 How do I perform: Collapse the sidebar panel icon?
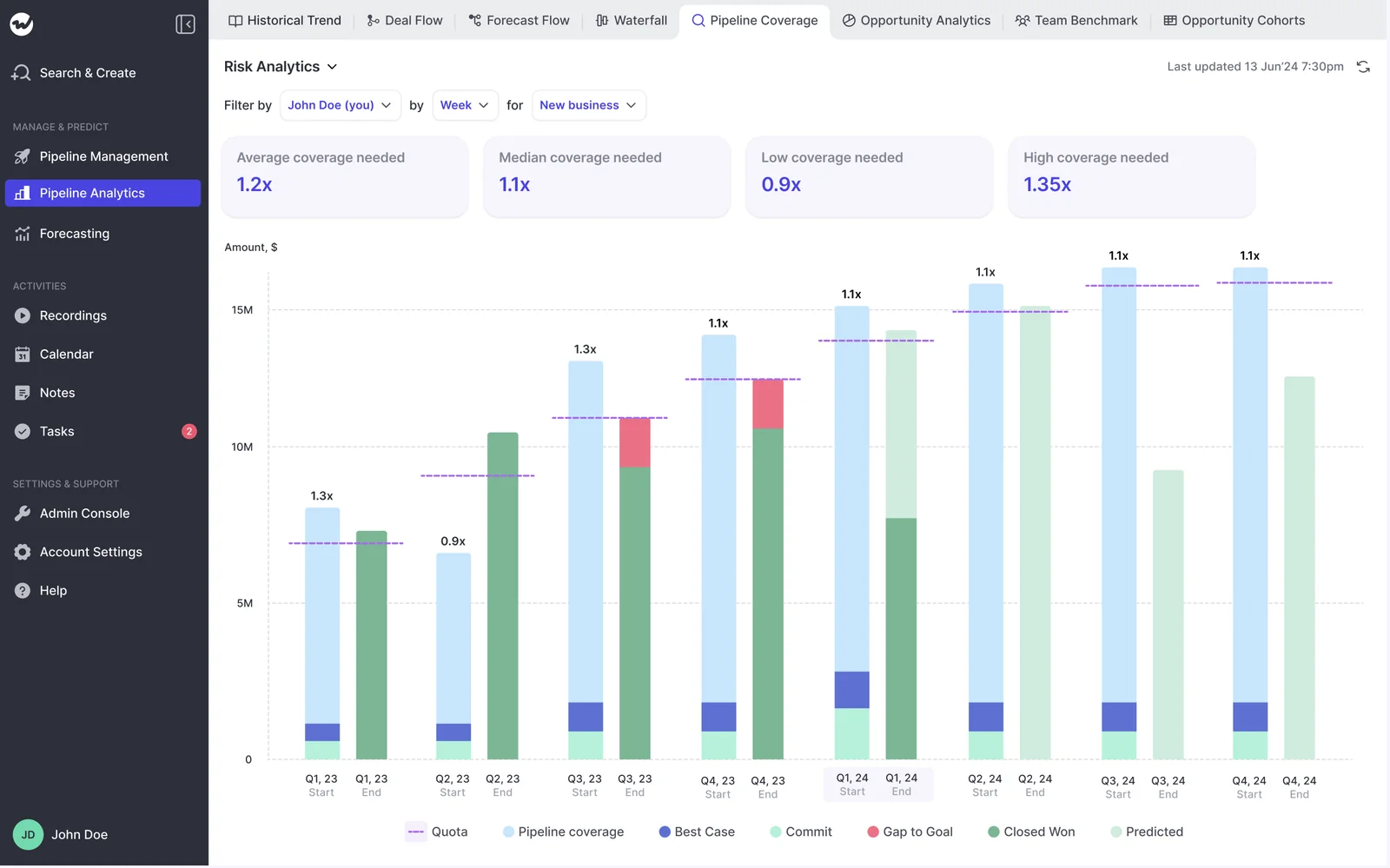click(x=185, y=23)
